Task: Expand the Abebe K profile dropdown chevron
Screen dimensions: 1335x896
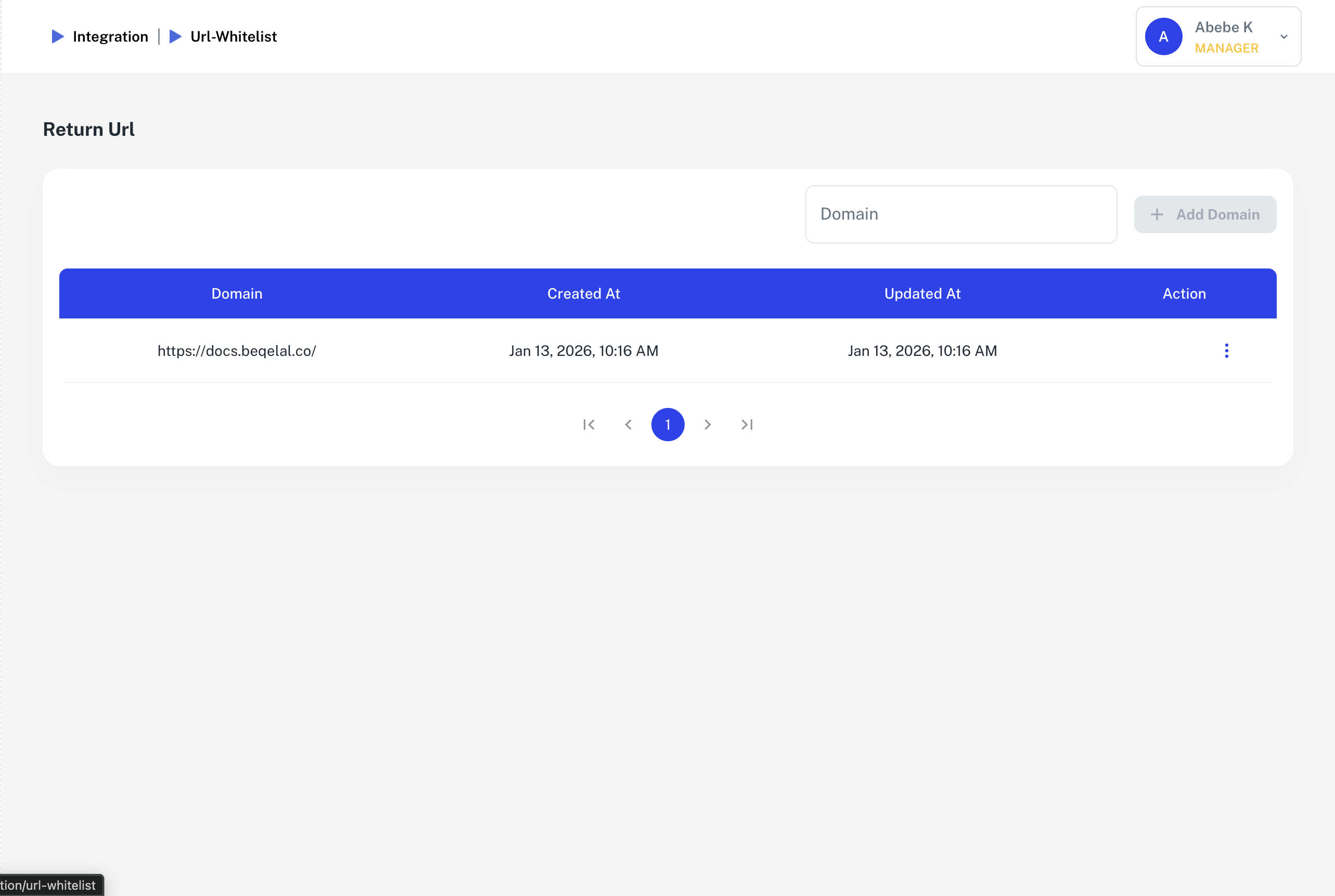Action: pos(1283,36)
